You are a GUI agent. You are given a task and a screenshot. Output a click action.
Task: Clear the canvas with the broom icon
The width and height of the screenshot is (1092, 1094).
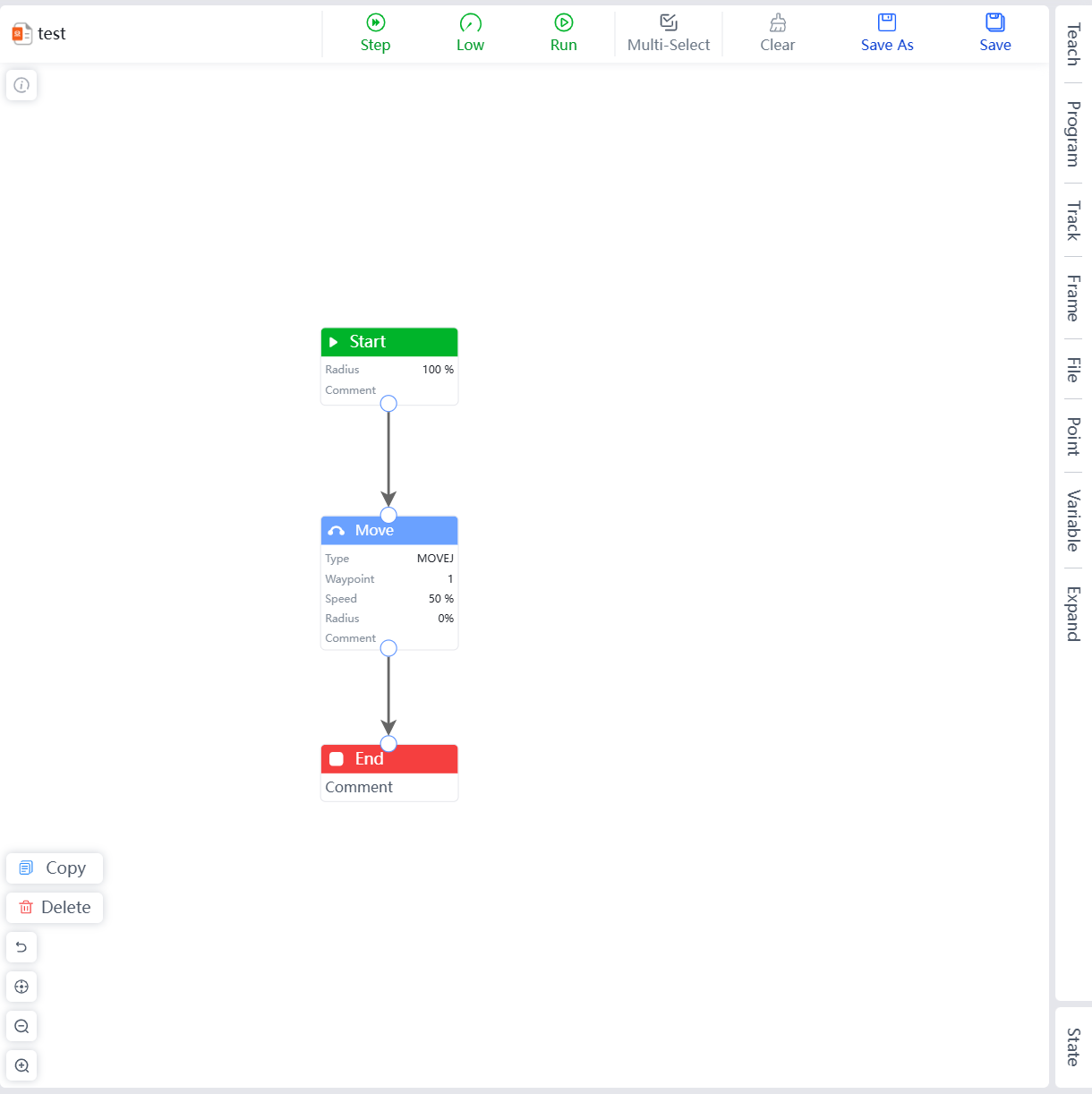point(778,23)
